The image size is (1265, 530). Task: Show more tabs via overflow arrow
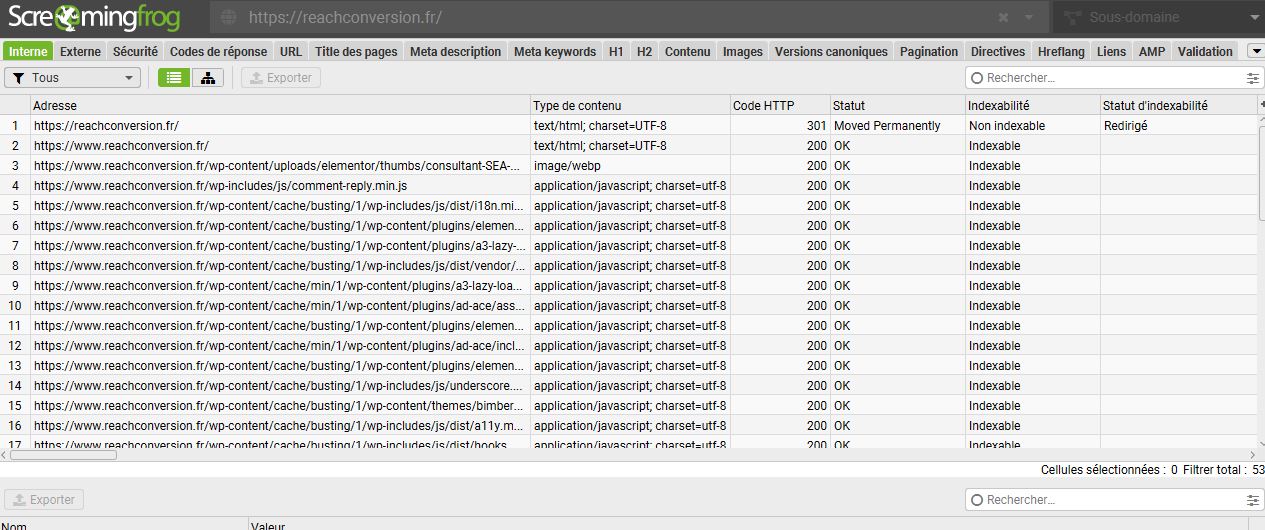(x=1254, y=51)
